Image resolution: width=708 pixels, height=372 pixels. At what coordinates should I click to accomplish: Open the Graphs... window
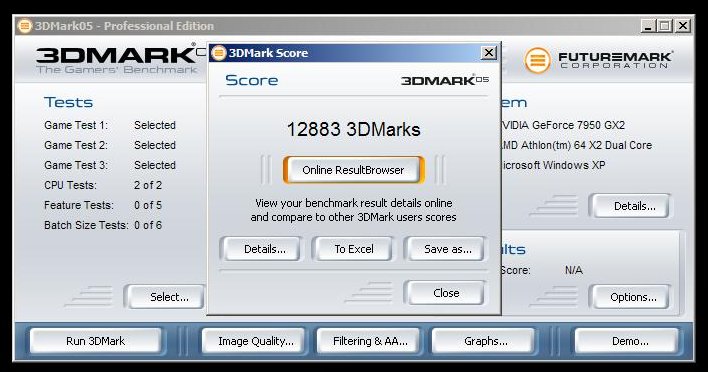pyautogui.click(x=484, y=341)
